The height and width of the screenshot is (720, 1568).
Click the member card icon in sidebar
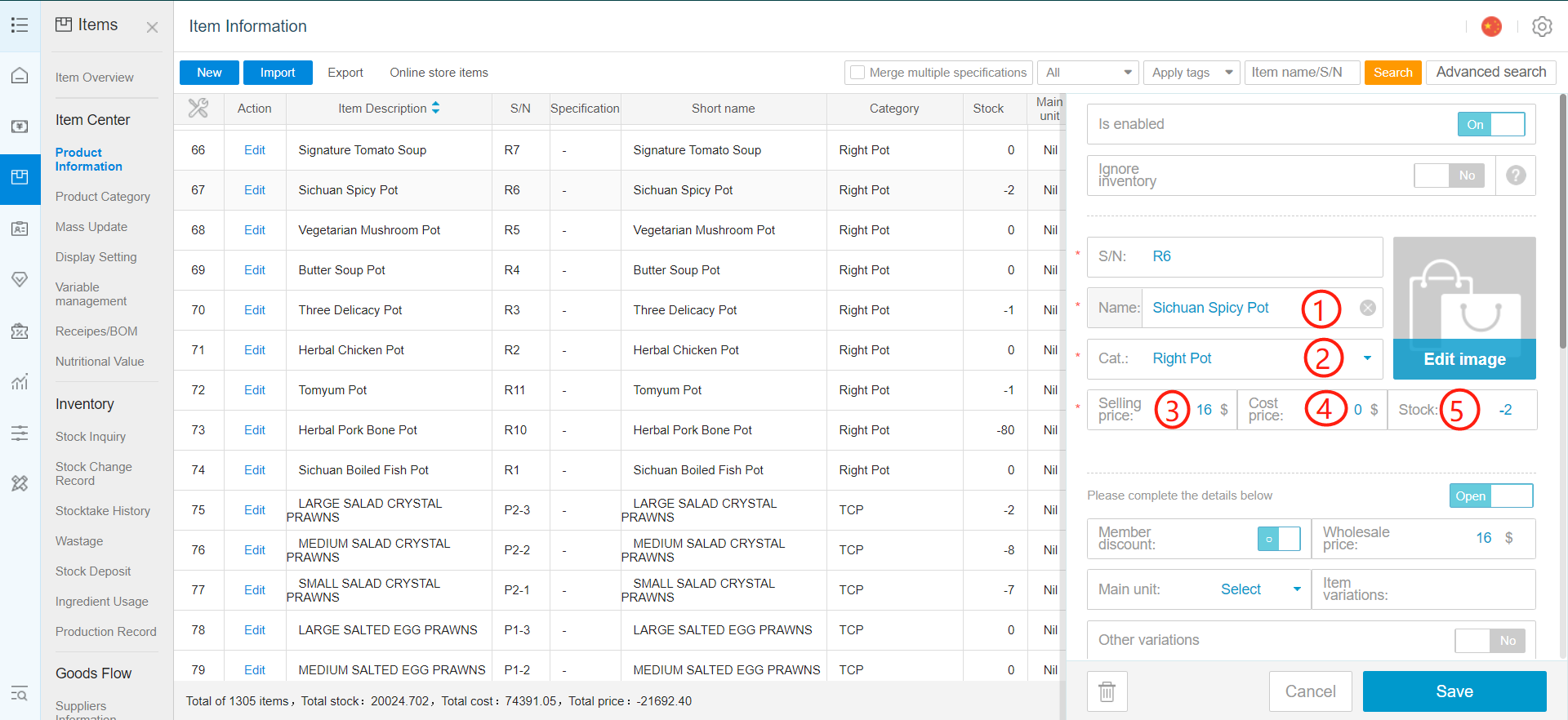point(20,229)
